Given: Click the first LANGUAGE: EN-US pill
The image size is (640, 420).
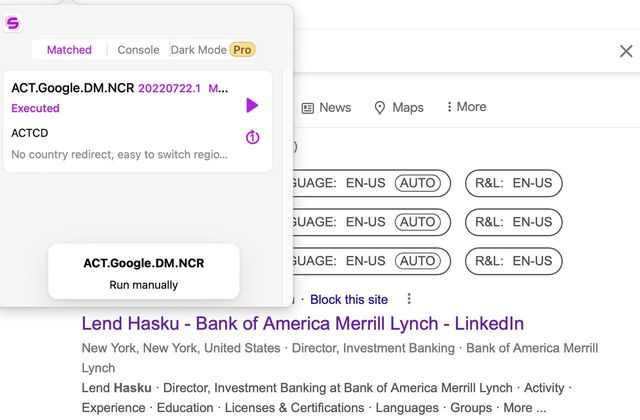Looking at the screenshot, I should point(371,183).
